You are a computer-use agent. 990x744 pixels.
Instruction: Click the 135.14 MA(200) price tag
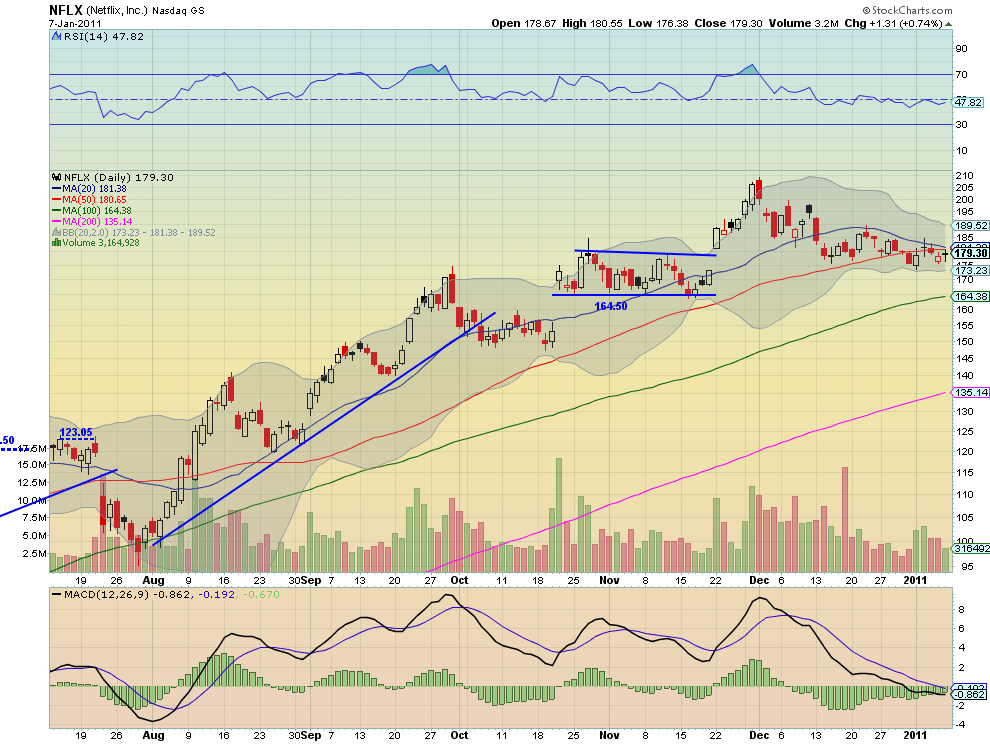click(971, 392)
